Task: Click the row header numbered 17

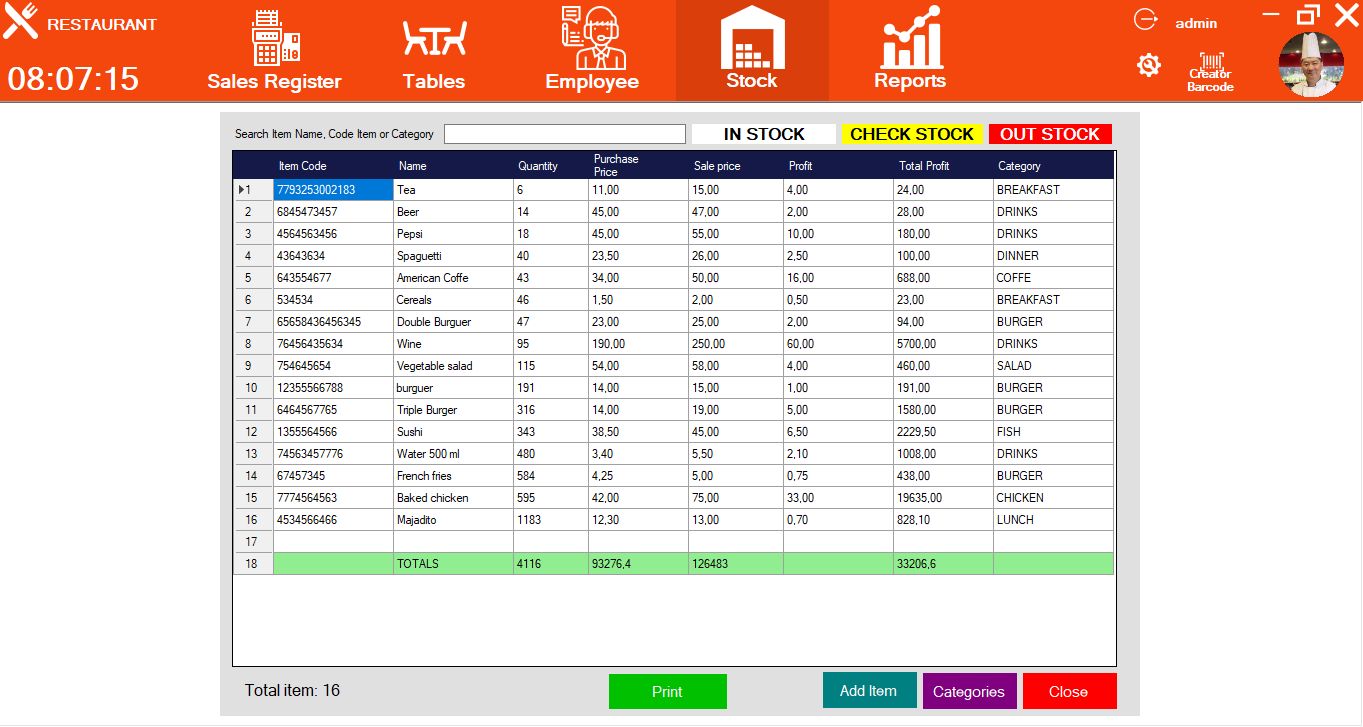Action: tap(254, 542)
